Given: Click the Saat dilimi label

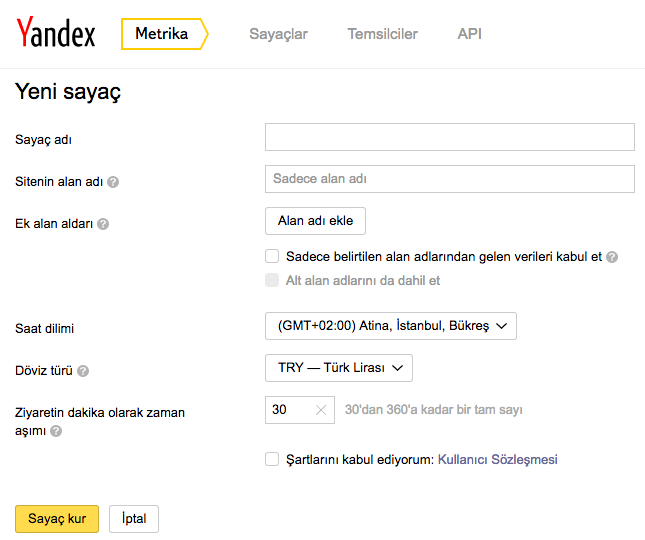Looking at the screenshot, I should 44,329.
